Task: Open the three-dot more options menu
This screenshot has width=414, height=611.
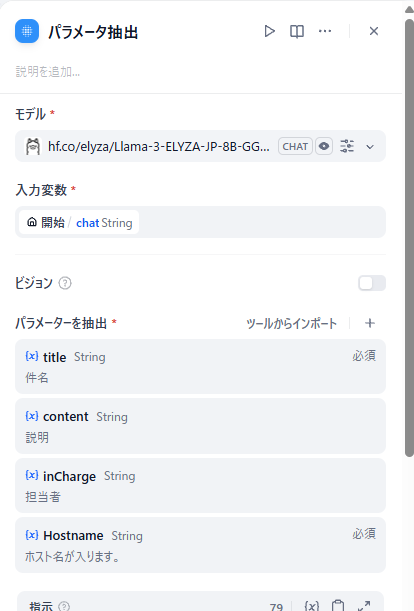Action: click(325, 31)
